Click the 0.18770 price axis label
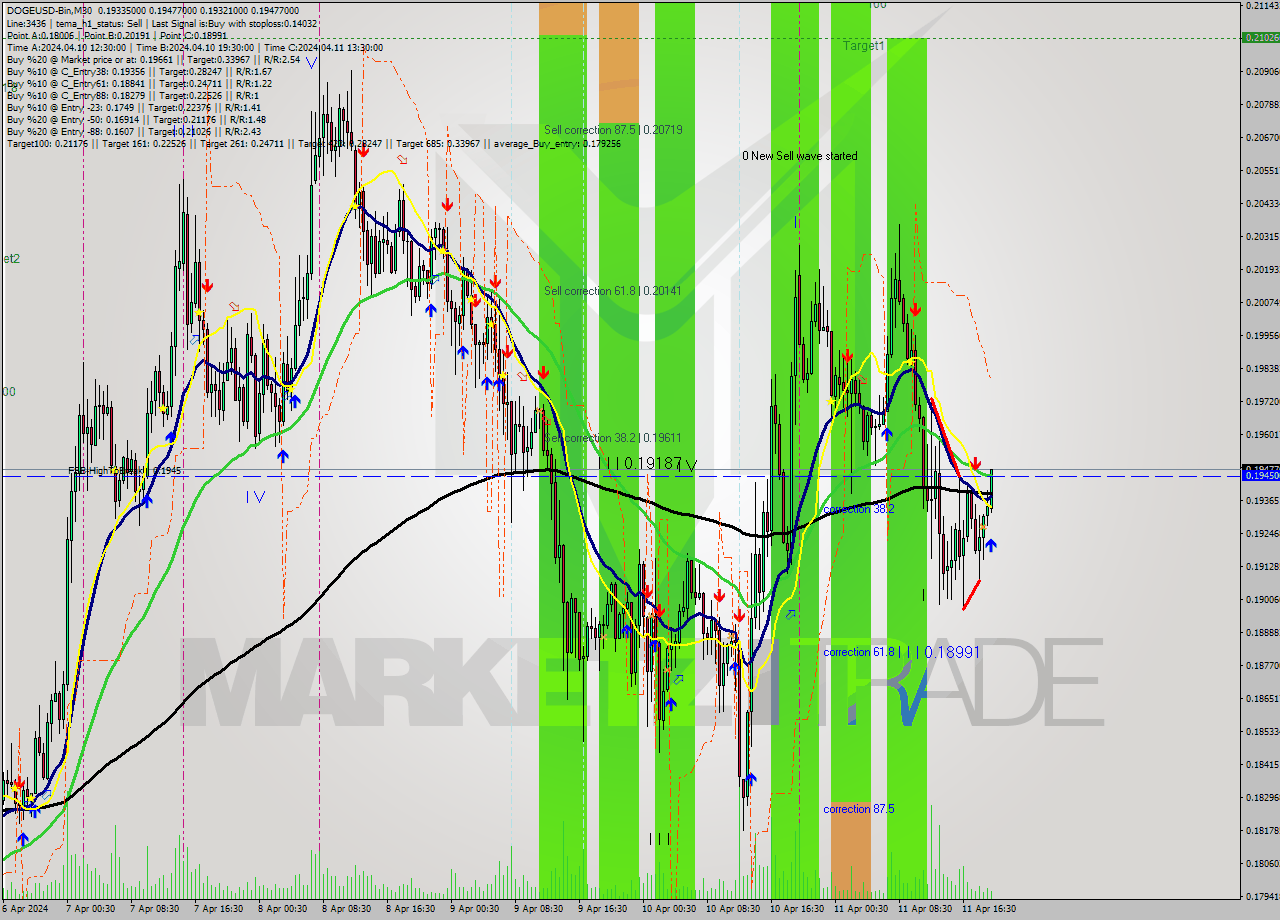1280x920 pixels. click(1262, 665)
